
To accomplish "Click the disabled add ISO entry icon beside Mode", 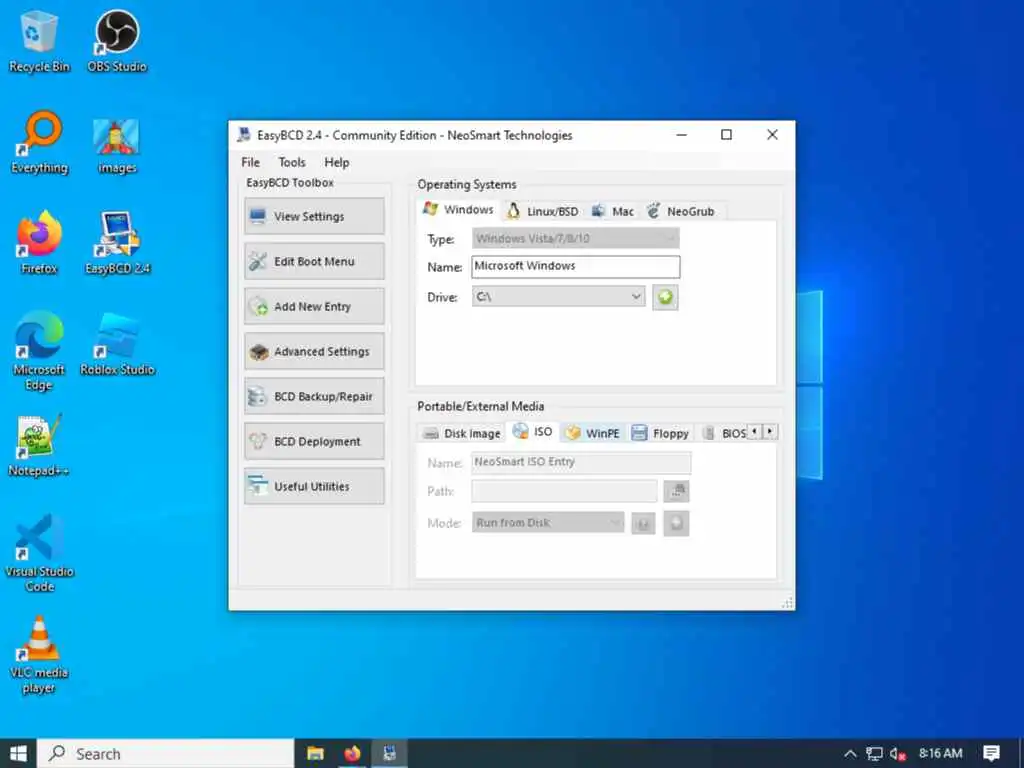I will (x=676, y=523).
